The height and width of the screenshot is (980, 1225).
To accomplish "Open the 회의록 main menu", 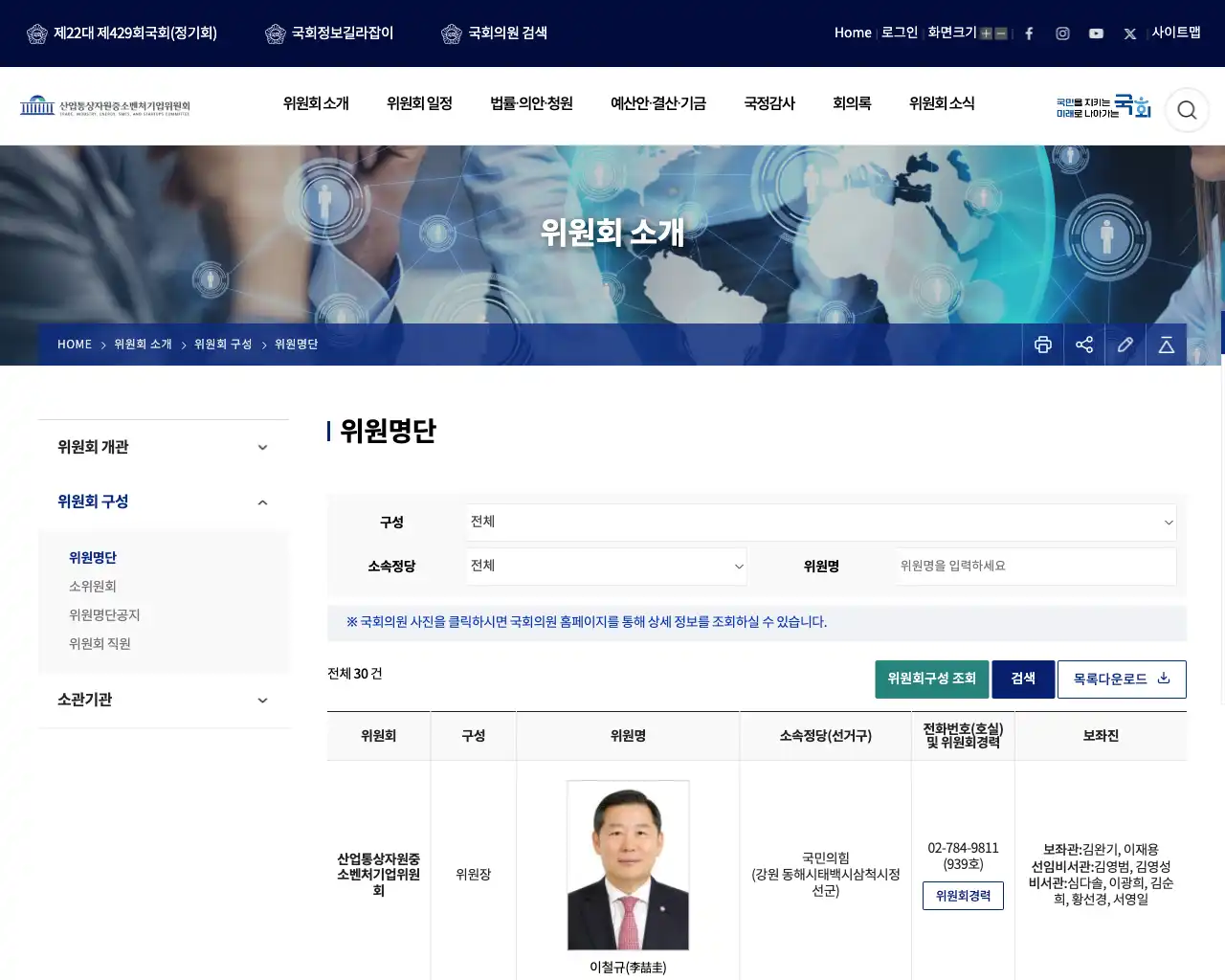I will [x=852, y=103].
